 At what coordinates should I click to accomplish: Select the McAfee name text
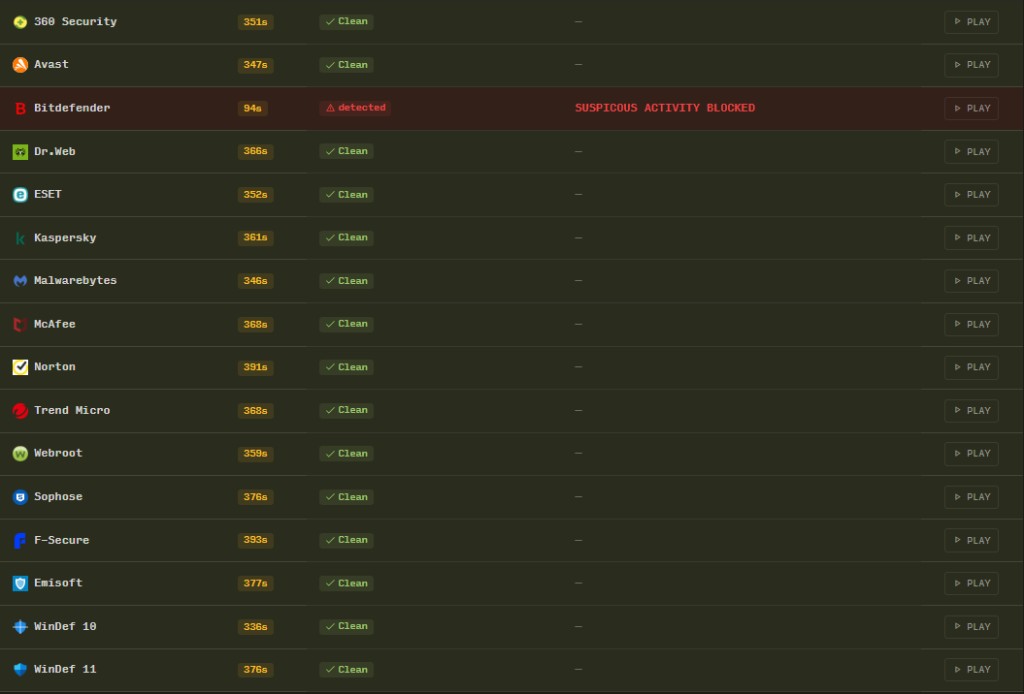pyautogui.click(x=55, y=324)
